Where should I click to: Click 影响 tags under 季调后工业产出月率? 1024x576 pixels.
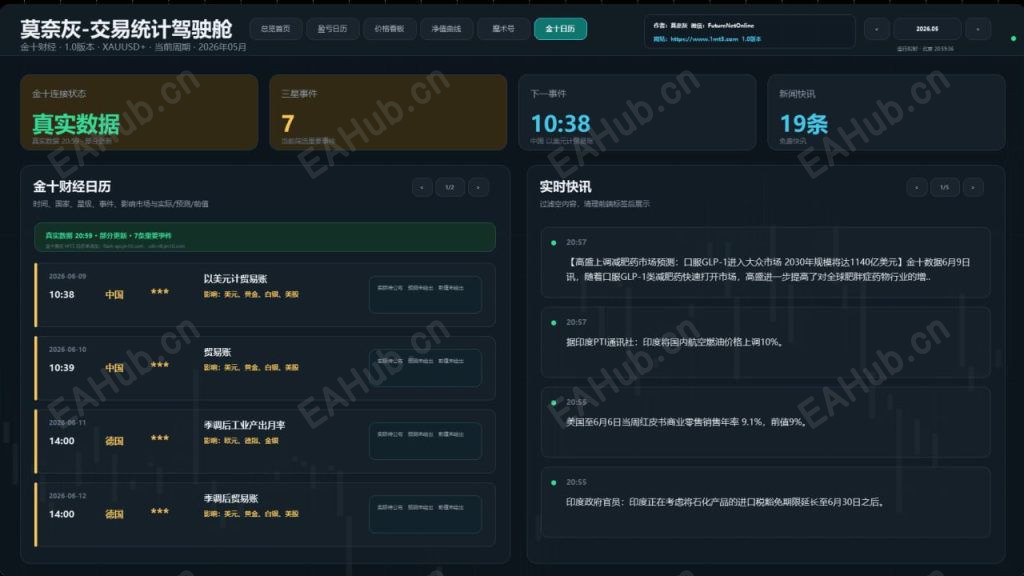241,441
